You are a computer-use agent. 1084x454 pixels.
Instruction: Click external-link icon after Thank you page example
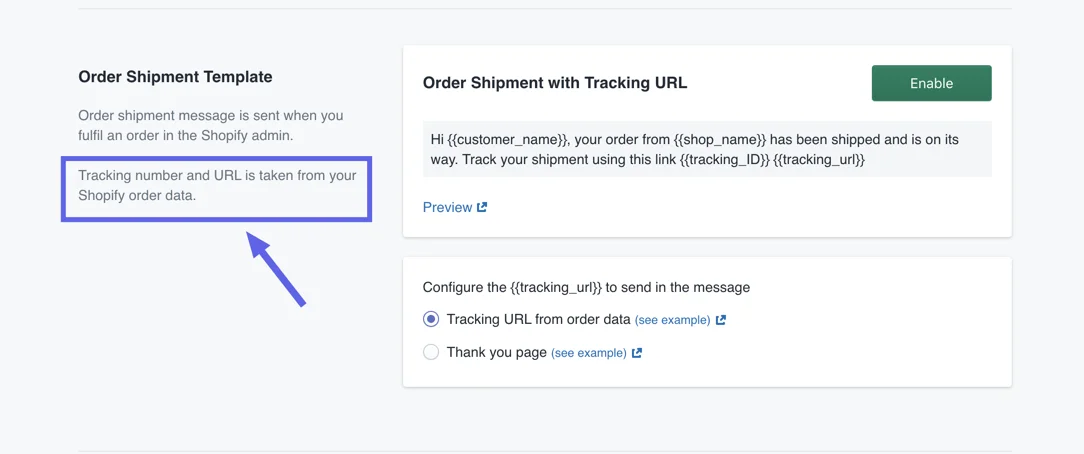(x=637, y=353)
